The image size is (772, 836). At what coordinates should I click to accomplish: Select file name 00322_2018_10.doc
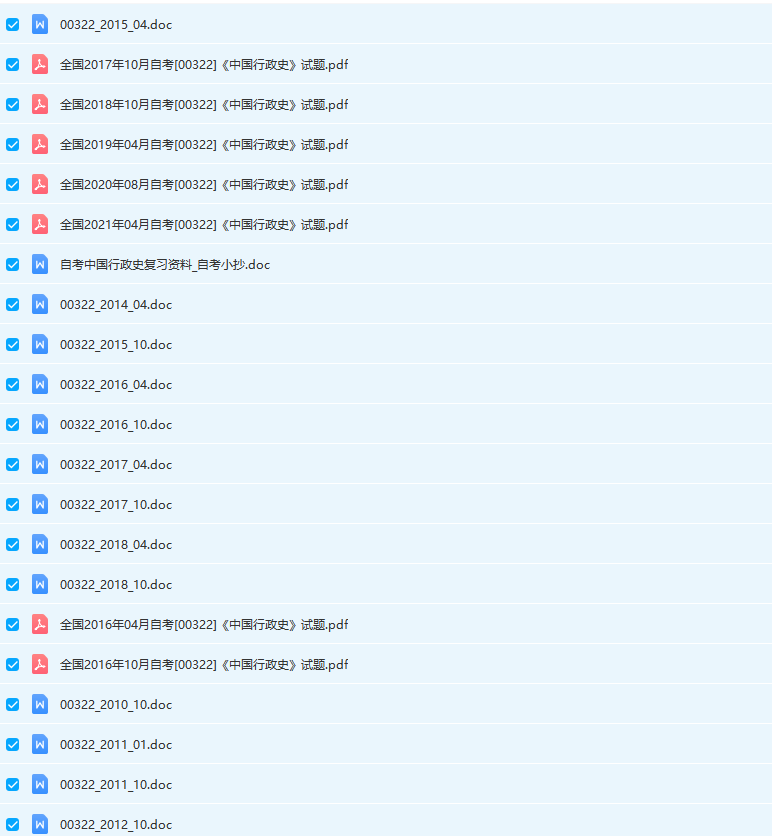click(x=116, y=584)
